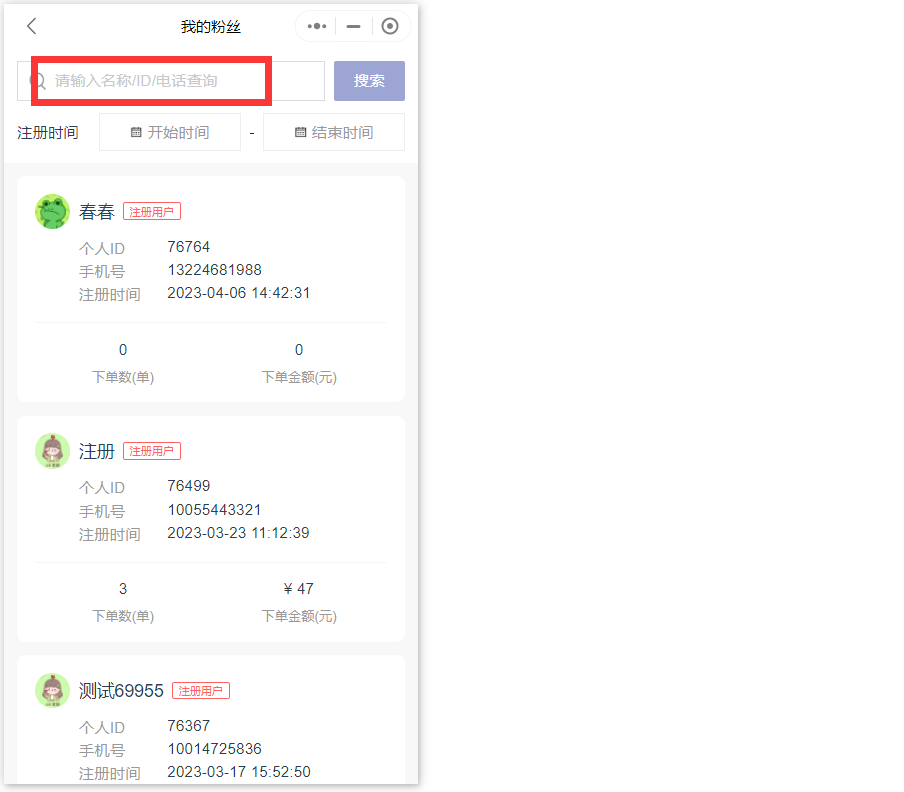The image size is (904, 792).
Task: Click 春春's frog avatar
Action: tap(52, 212)
